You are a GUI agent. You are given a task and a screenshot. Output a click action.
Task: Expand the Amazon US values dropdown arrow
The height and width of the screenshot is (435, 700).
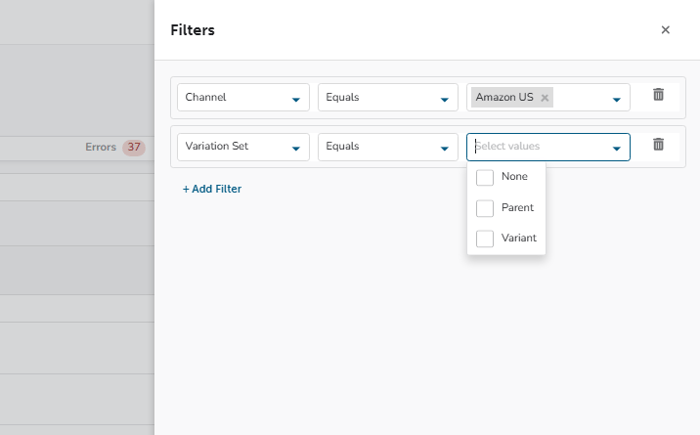point(616,99)
